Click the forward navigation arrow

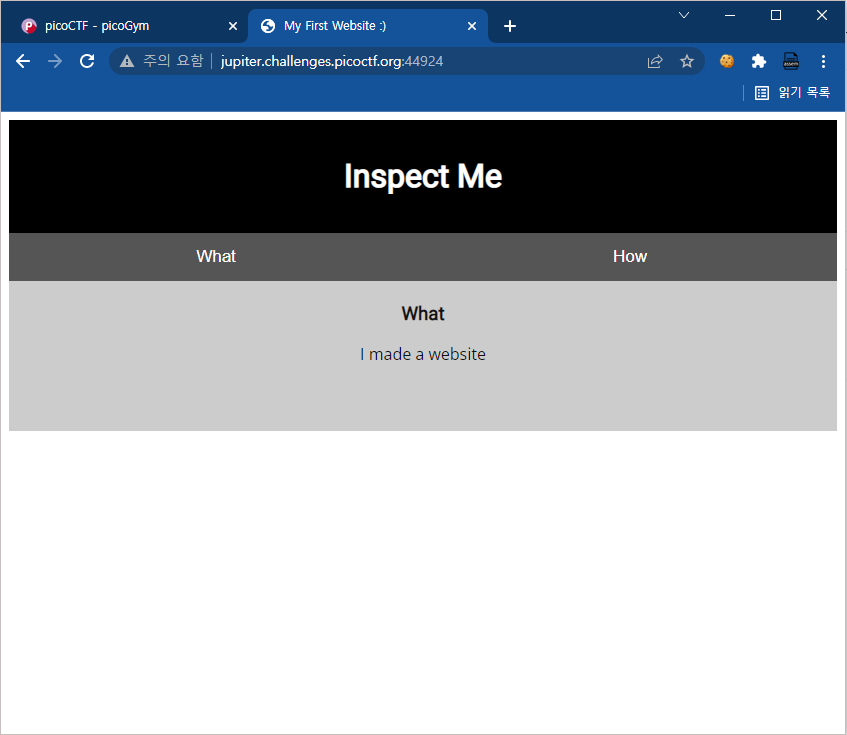click(x=55, y=61)
